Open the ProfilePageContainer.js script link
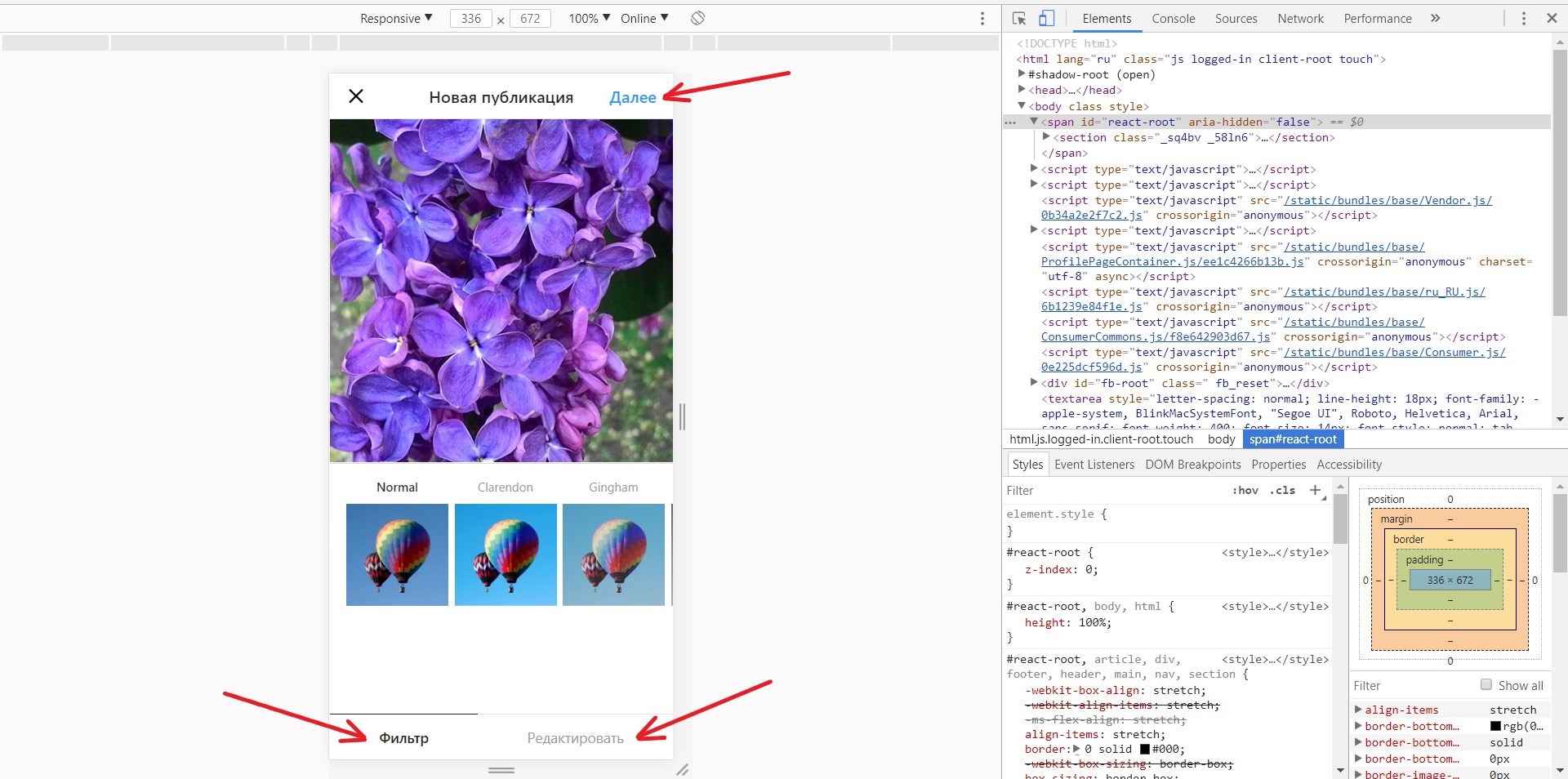The width and height of the screenshot is (1568, 779). tap(1172, 261)
